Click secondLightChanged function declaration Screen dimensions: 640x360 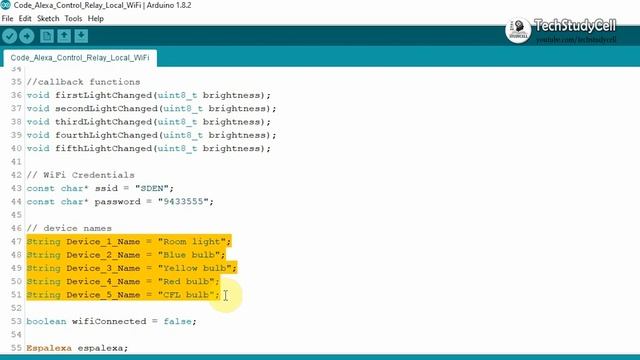pyautogui.click(x=151, y=109)
